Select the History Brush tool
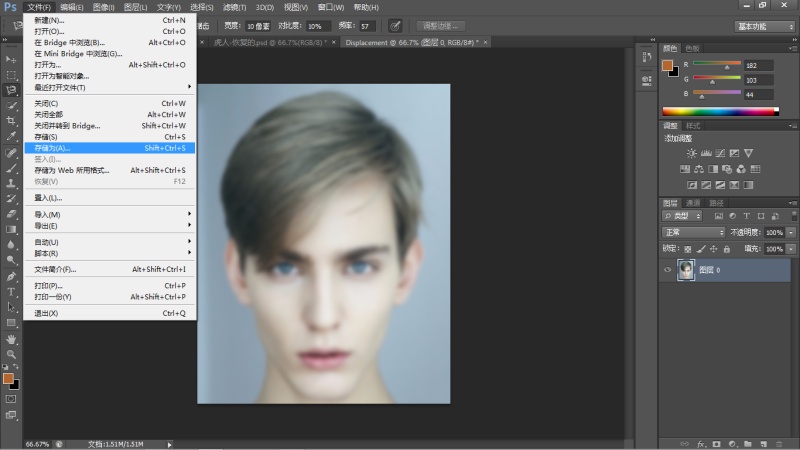This screenshot has width=800, height=450. click(11, 198)
